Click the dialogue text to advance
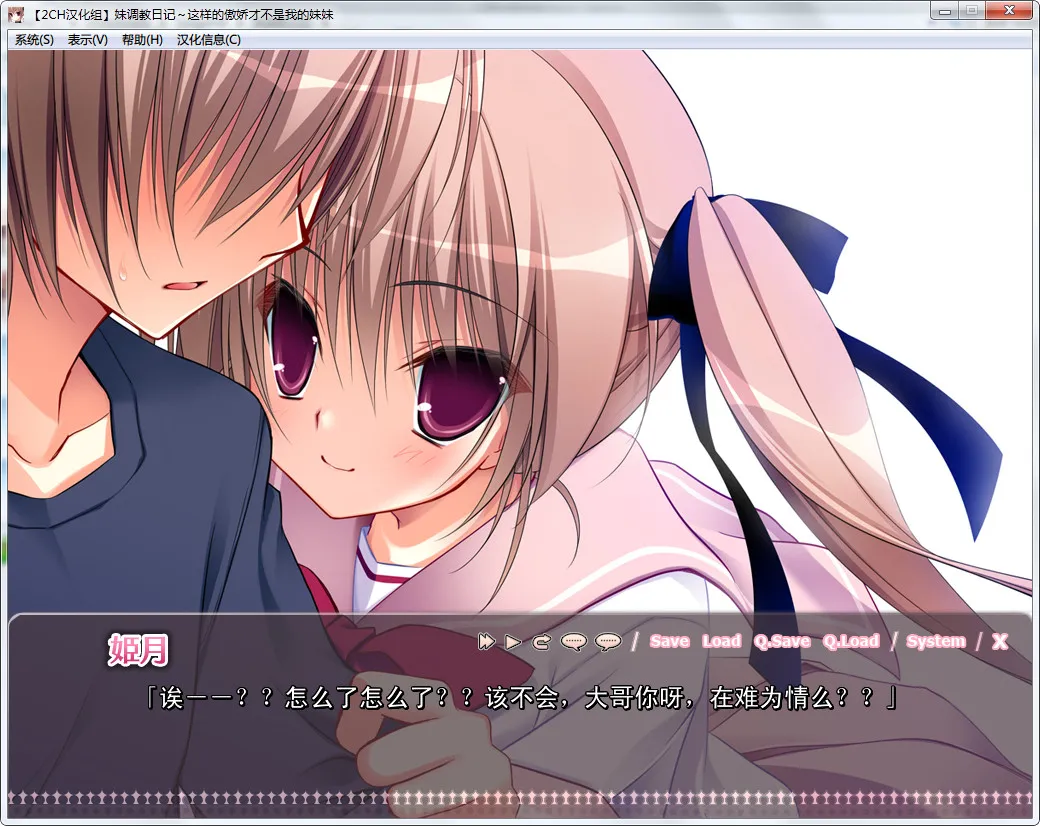Image resolution: width=1040 pixels, height=826 pixels. point(520,698)
